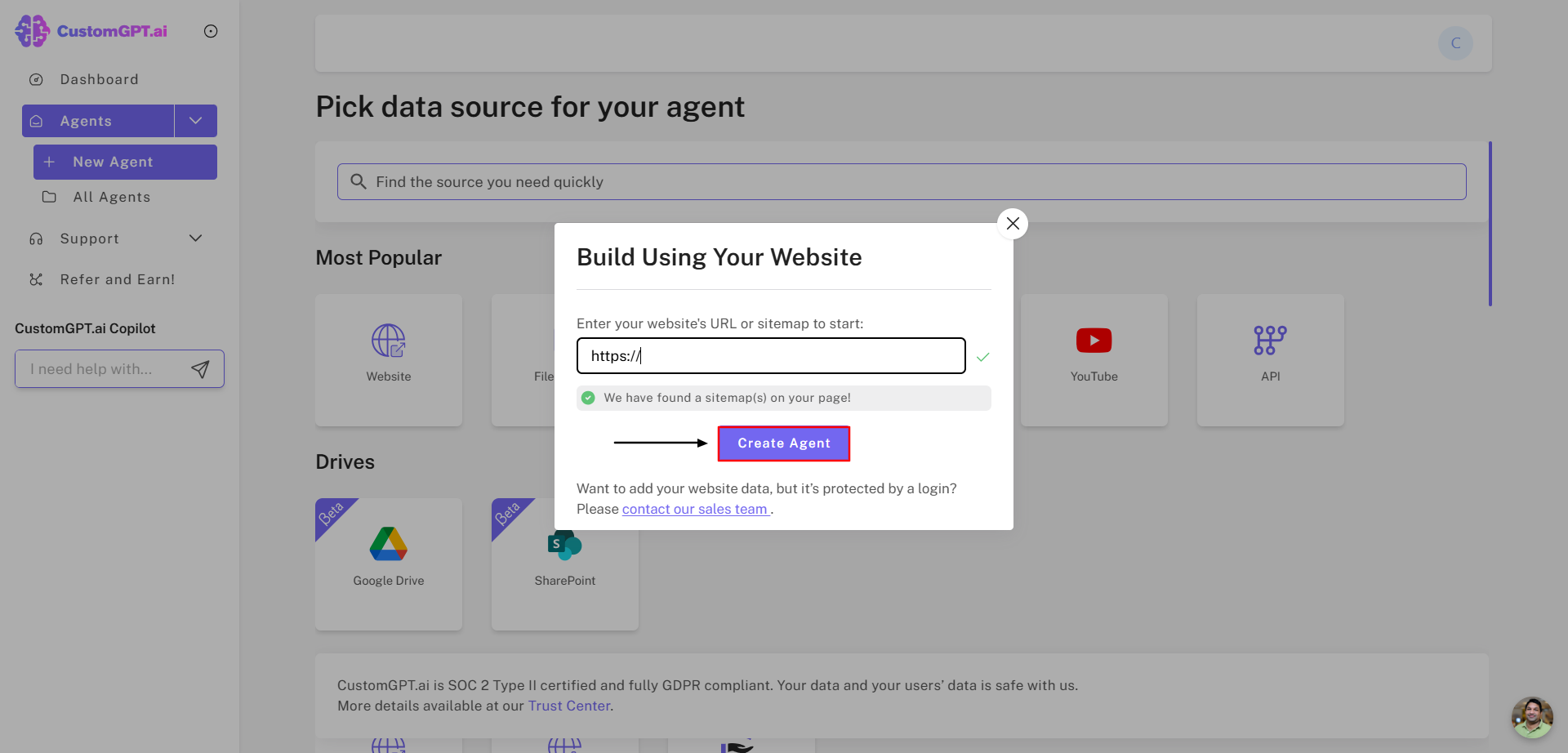Click the 'Most Popular' heading
1568x753 pixels.
[x=379, y=257]
